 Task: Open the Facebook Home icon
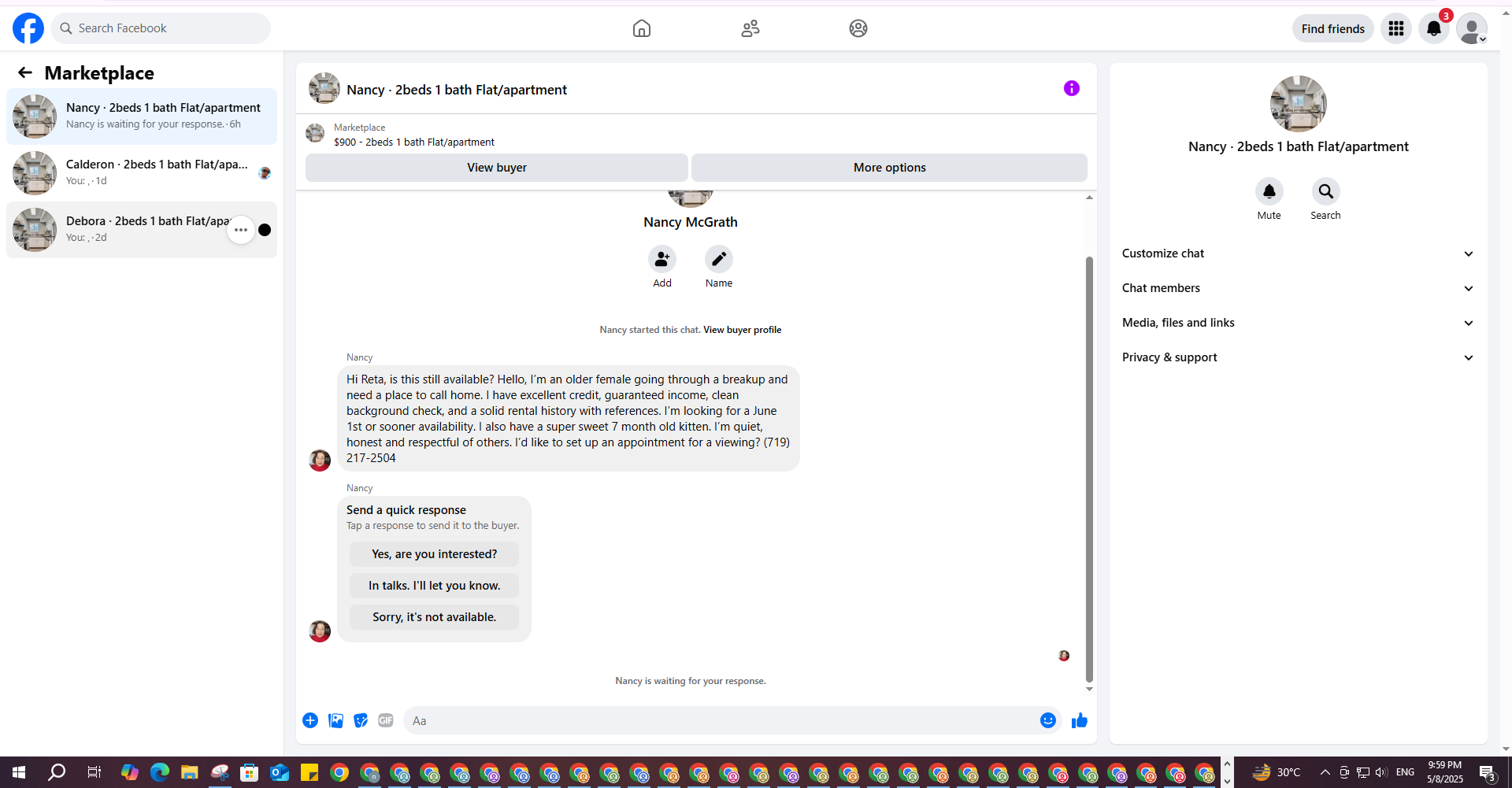click(642, 28)
